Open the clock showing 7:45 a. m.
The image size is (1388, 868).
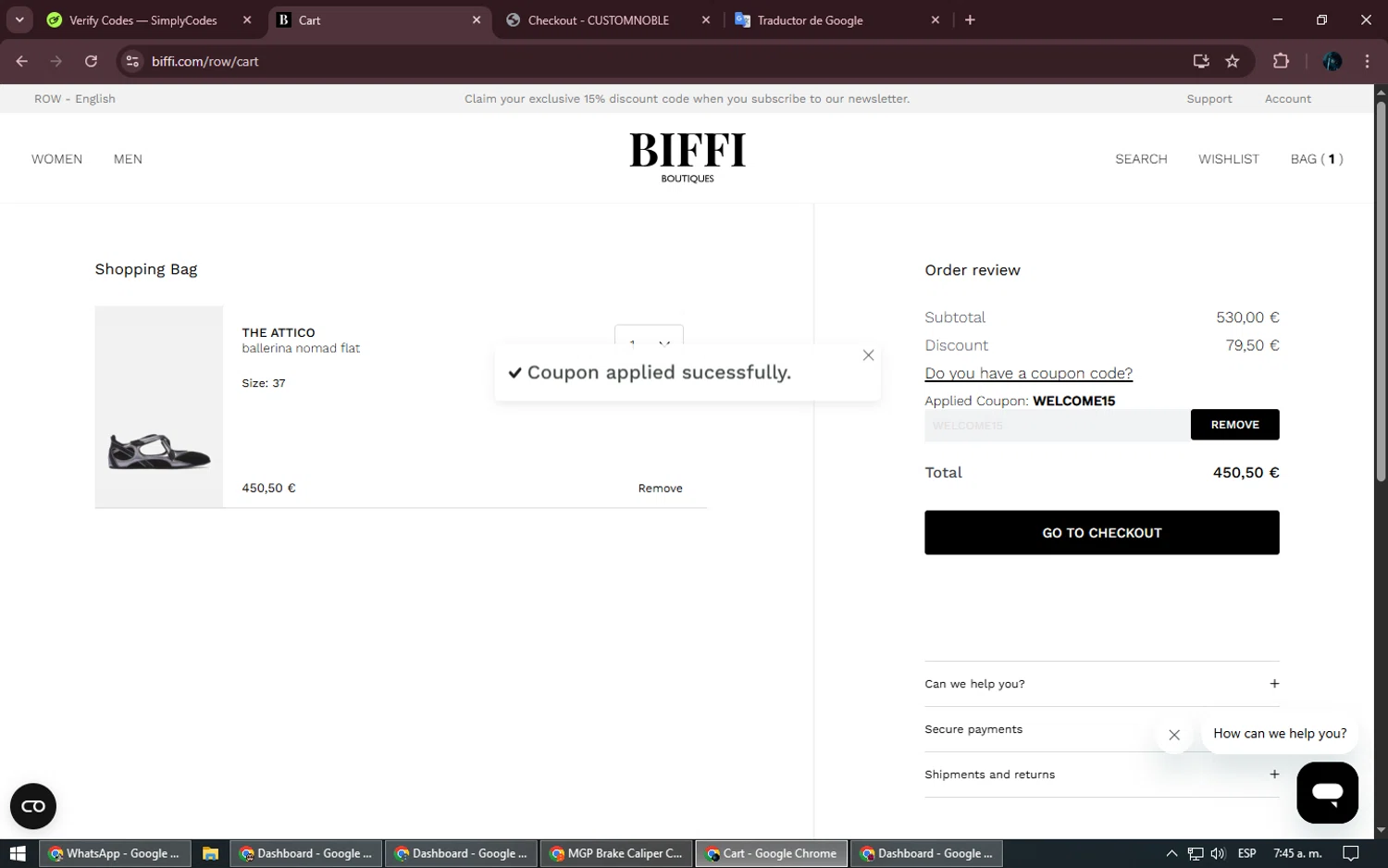pos(1297,853)
